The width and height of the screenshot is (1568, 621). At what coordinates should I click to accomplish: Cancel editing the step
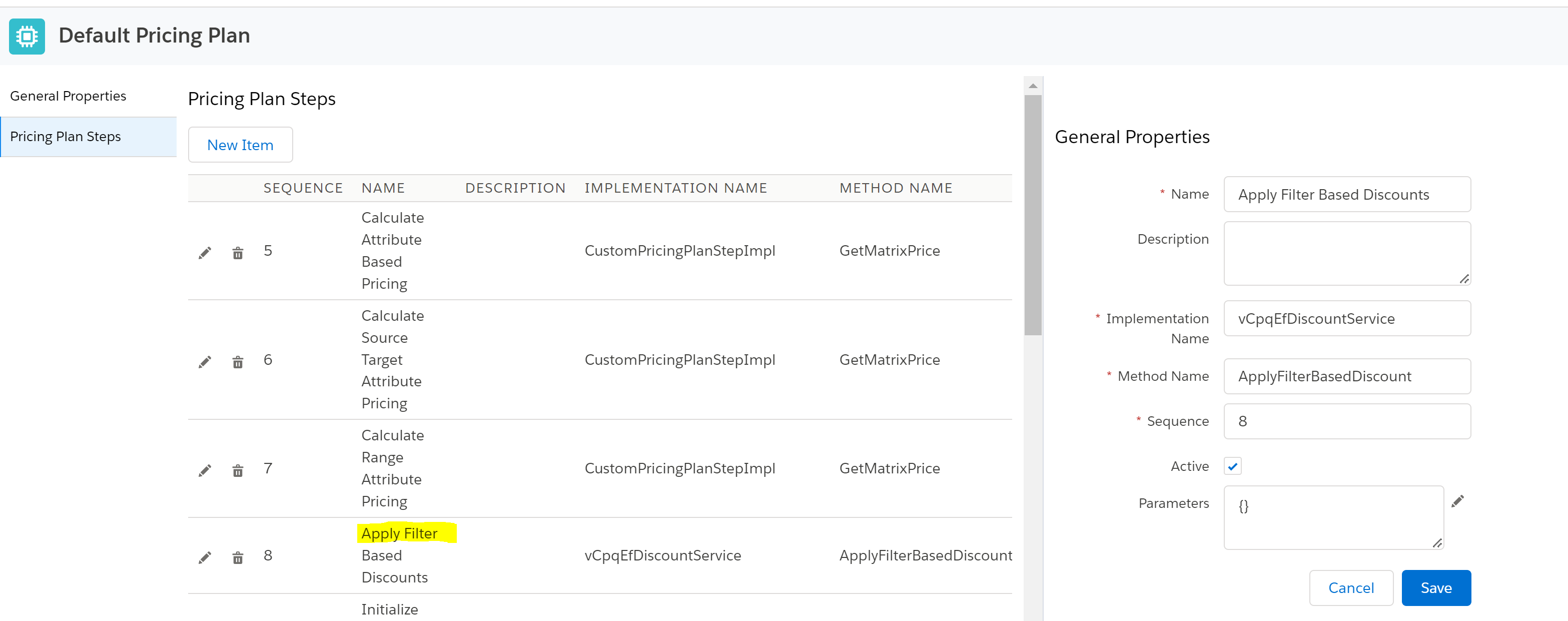tap(1350, 587)
